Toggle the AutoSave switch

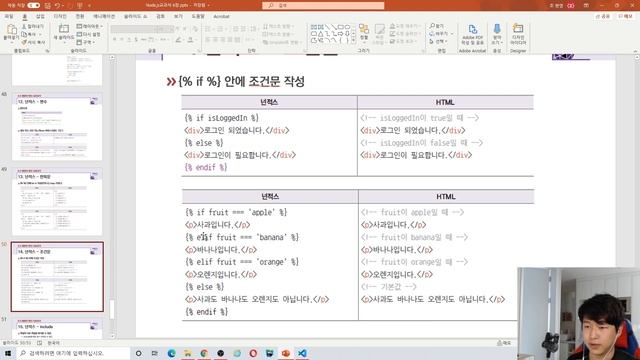(x=33, y=5)
